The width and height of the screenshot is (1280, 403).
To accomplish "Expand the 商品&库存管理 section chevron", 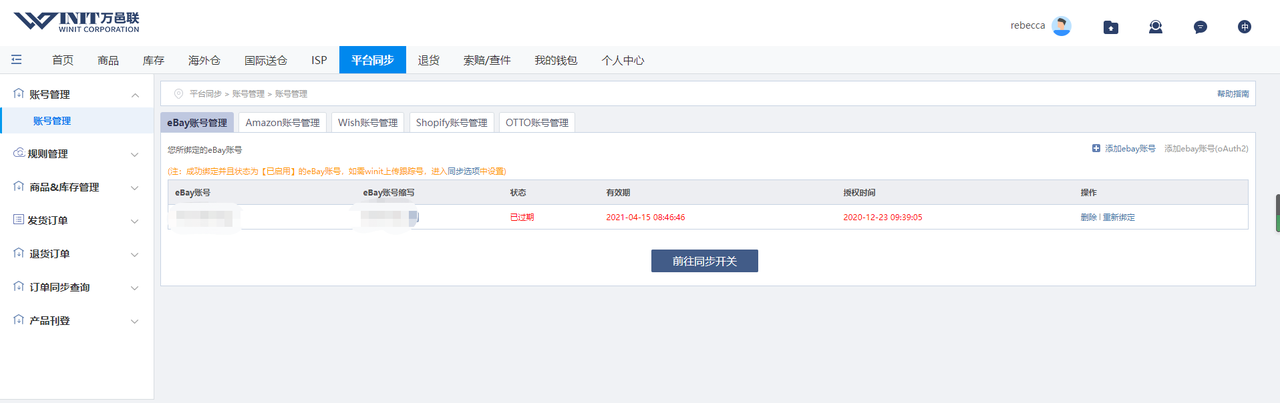I will point(135,187).
